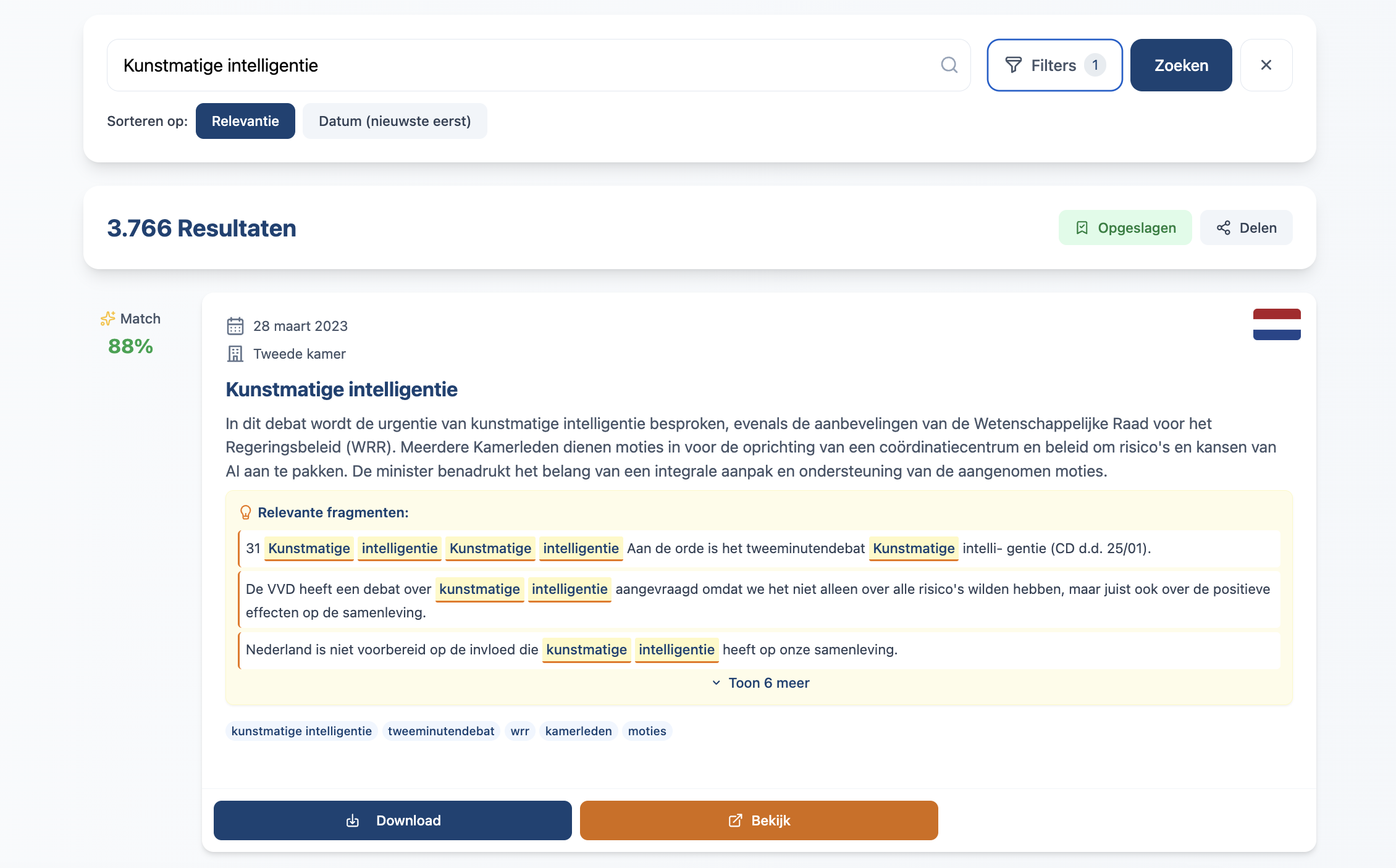Click the building icon next to Tweede kamer
1396x868 pixels.
click(235, 353)
